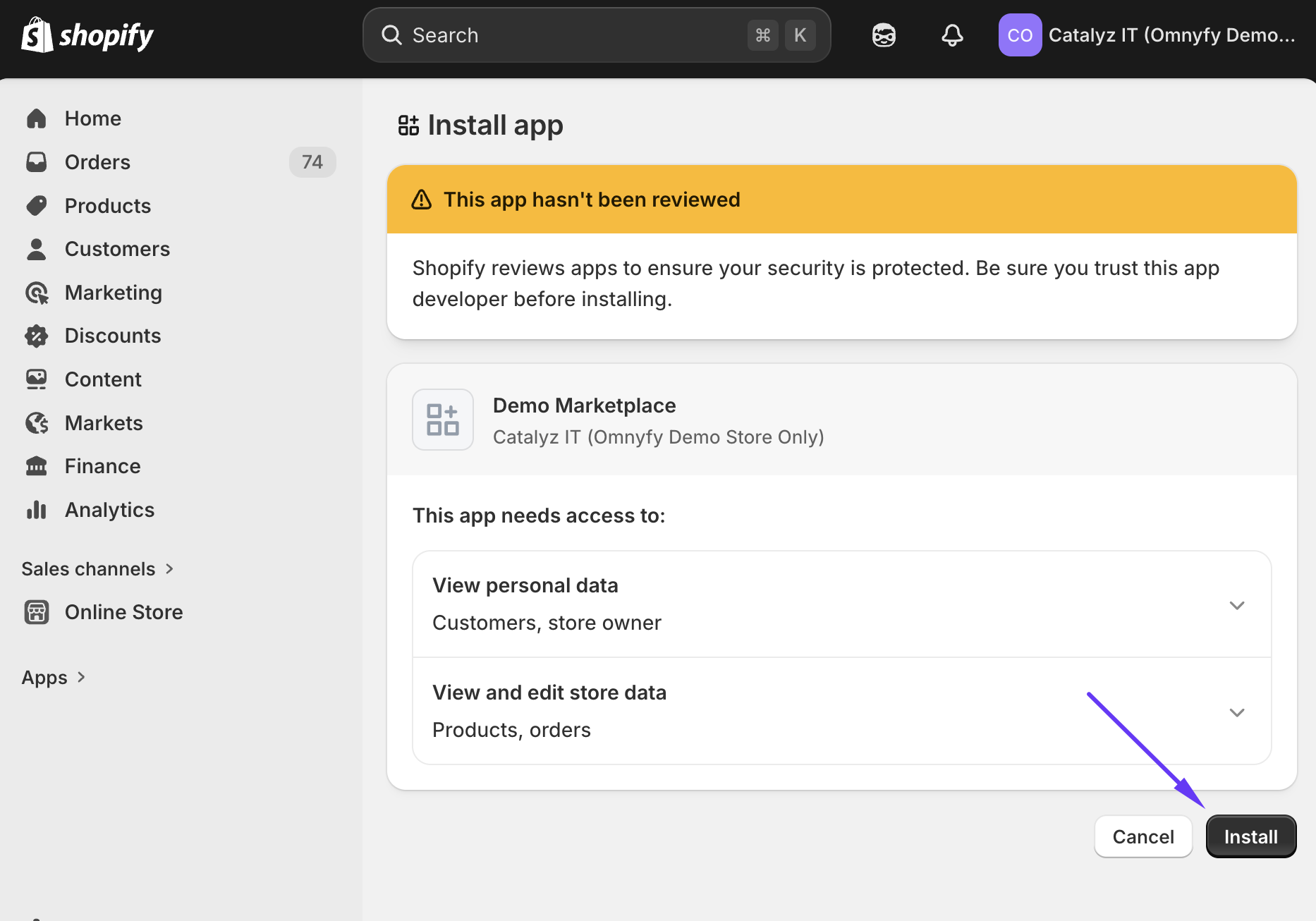The width and height of the screenshot is (1316, 921).
Task: Open the notifications bell
Action: (952, 35)
